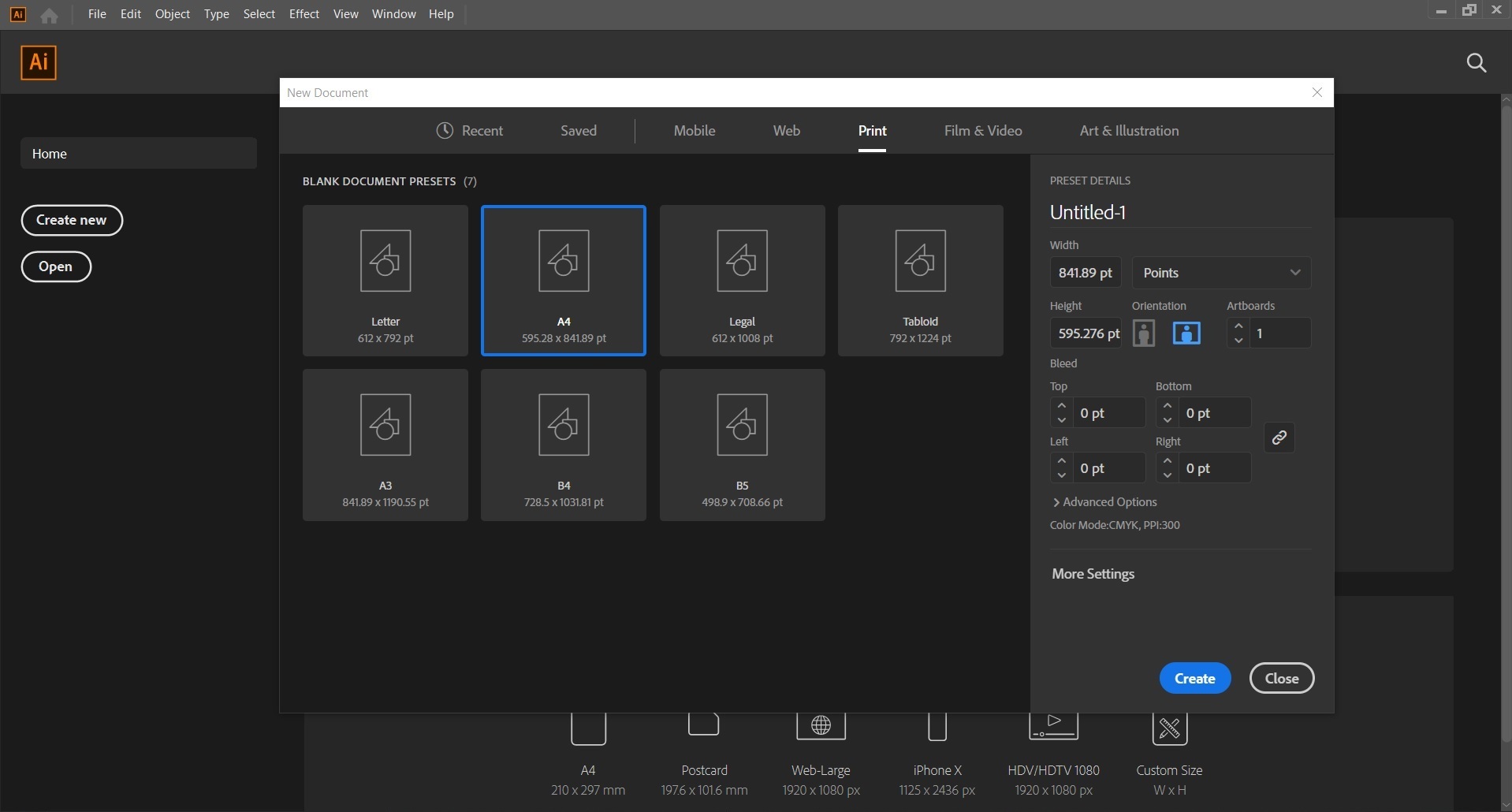Choose the Legal preset card
Image resolution: width=1512 pixels, height=812 pixels.
pos(742,281)
